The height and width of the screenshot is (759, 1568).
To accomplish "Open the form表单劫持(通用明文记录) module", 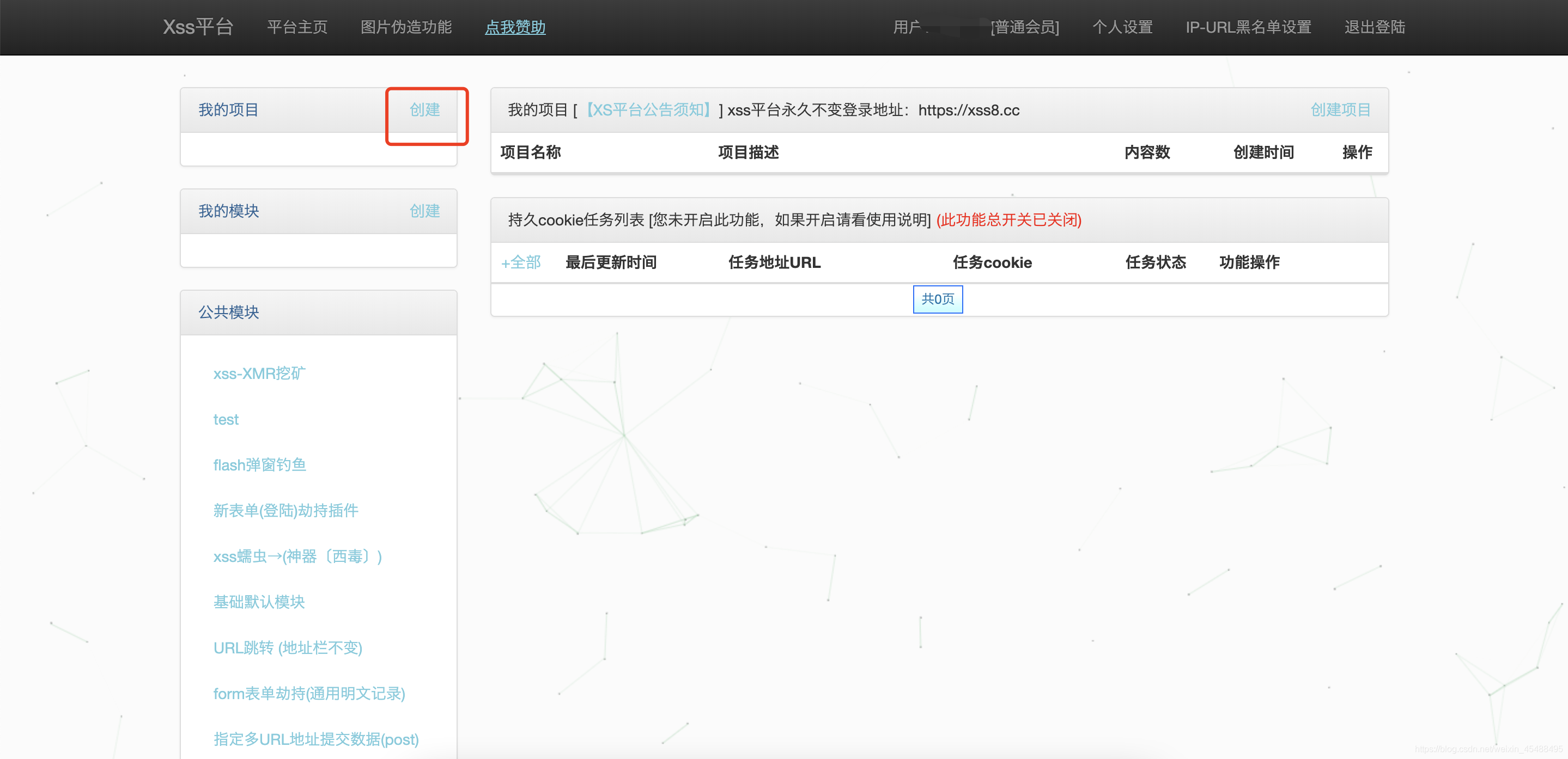I will [x=309, y=693].
